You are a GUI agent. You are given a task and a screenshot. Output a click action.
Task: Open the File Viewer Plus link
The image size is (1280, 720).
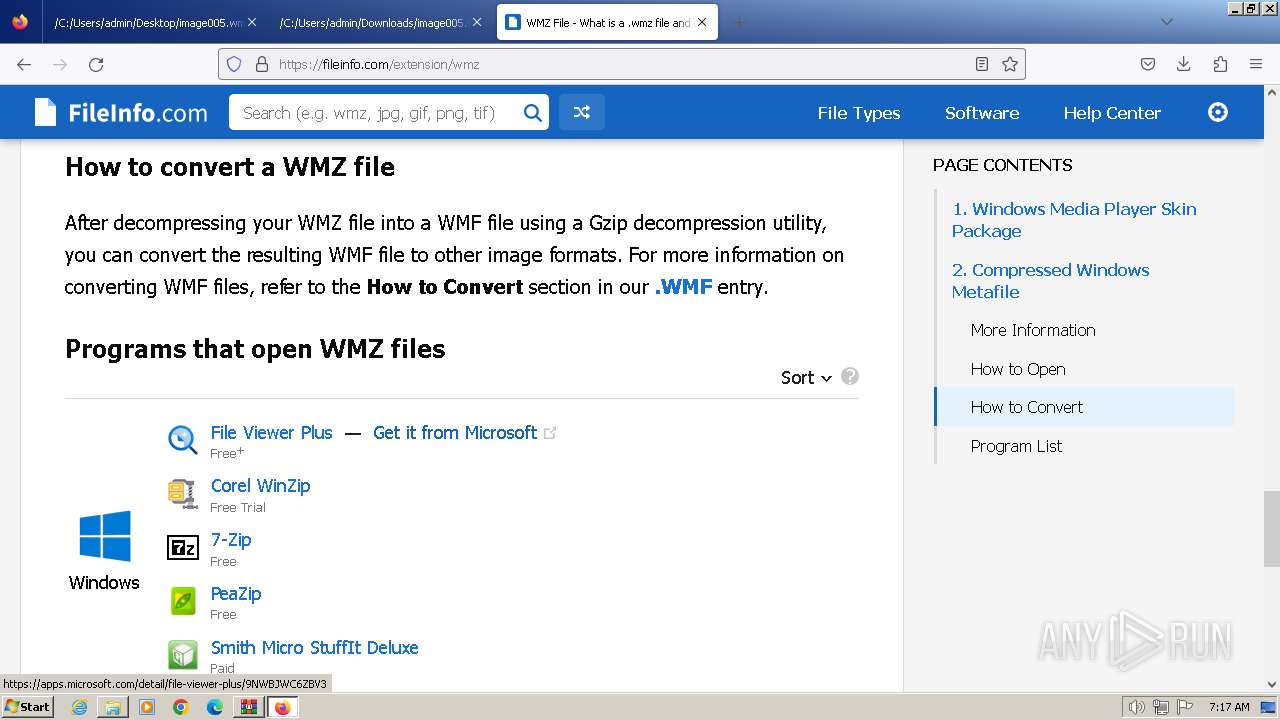point(272,433)
